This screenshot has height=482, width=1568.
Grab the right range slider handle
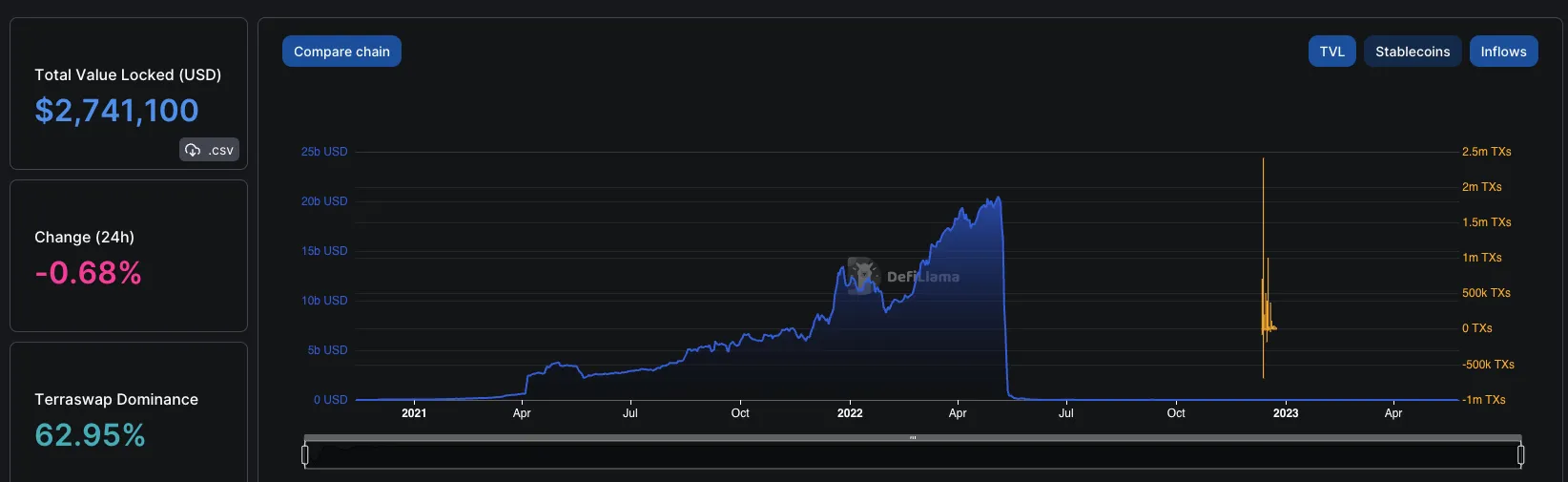(x=1520, y=455)
